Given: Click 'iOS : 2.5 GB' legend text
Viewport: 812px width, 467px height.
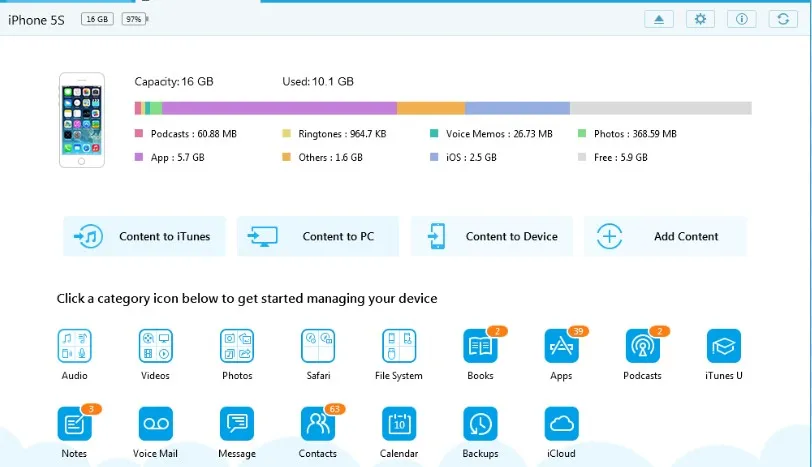Looking at the screenshot, I should pyautogui.click(x=471, y=157).
